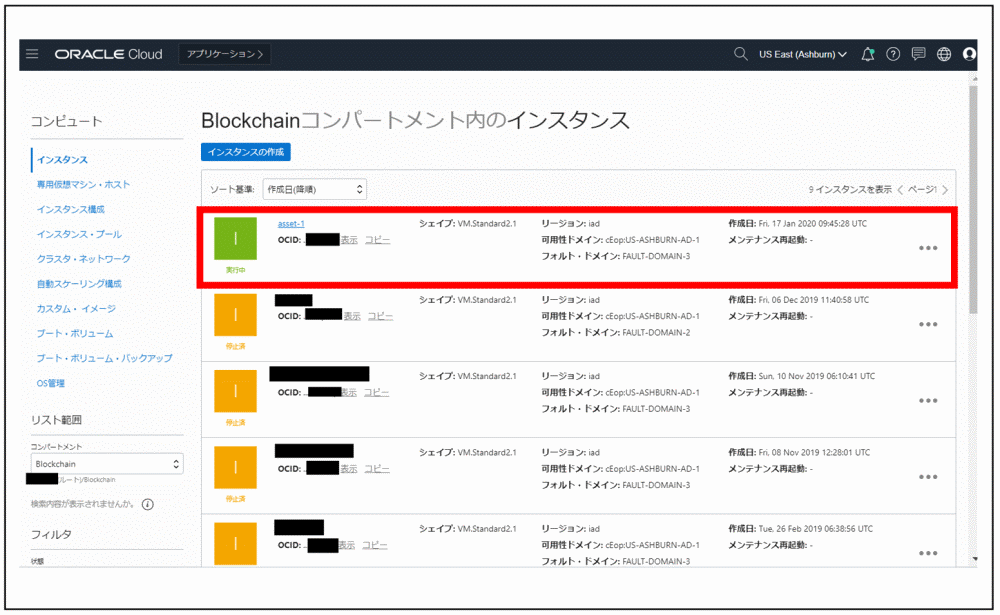Click status icon of 06 Dec 2019 instance

235,315
